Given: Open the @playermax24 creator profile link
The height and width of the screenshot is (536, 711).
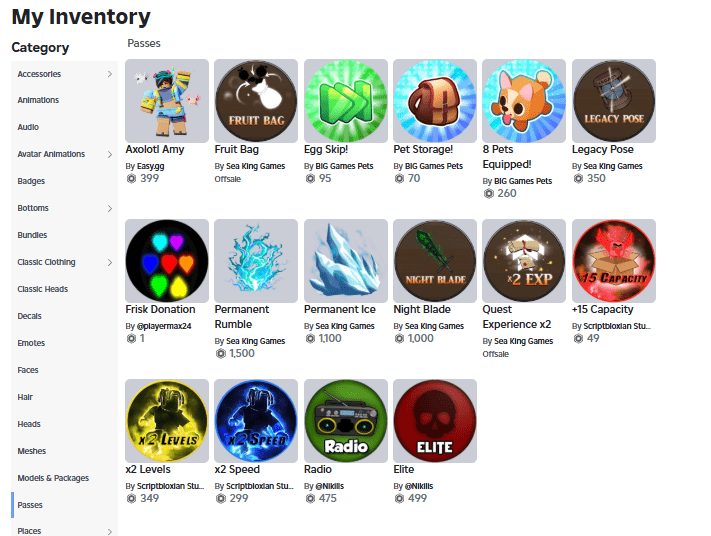Looking at the screenshot, I should [164, 326].
